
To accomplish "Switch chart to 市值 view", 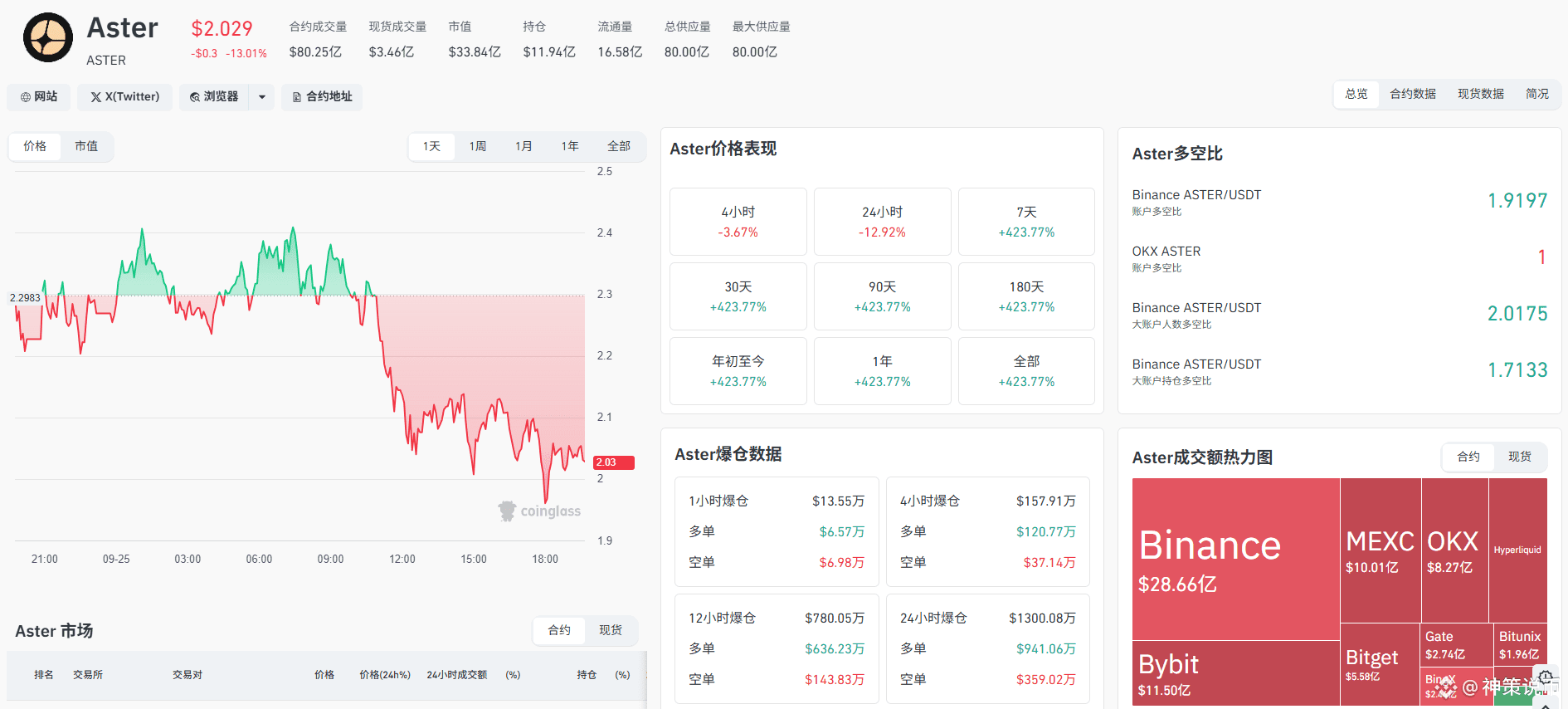I will coord(86,146).
